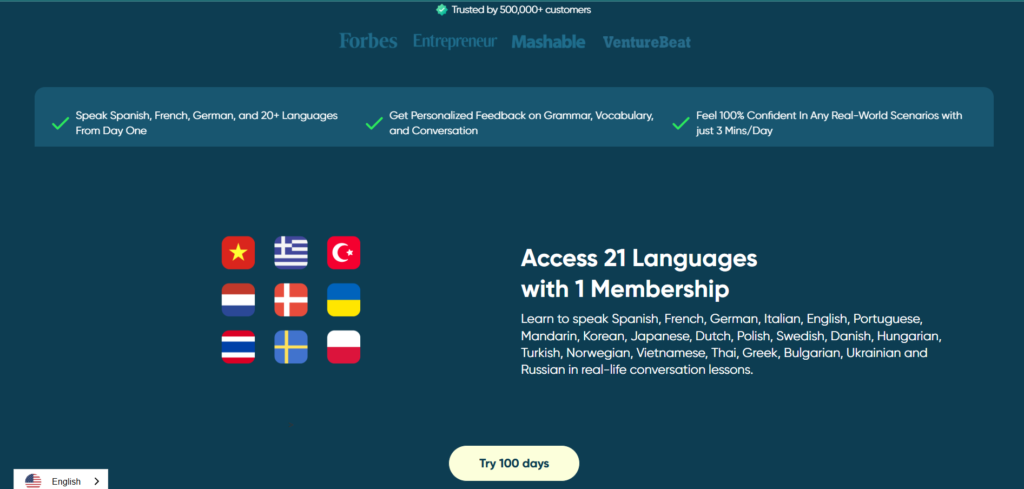Click the Try 100 days button

click(514, 464)
